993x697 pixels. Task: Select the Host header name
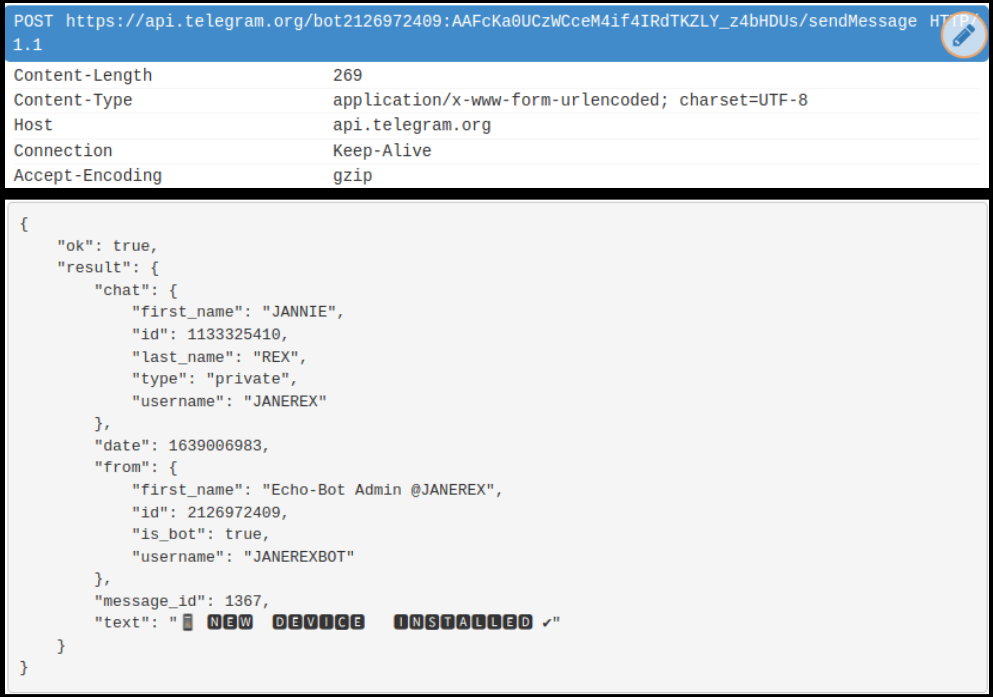click(33, 125)
